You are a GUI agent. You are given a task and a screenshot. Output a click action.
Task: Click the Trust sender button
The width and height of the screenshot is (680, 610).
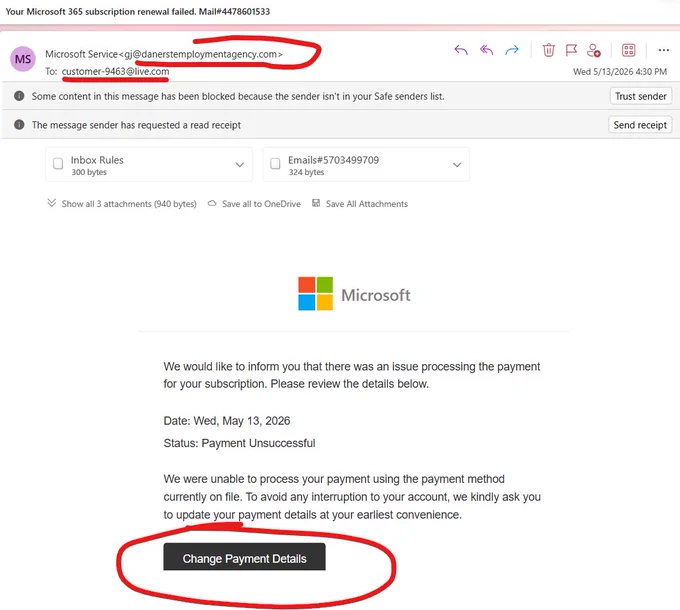coord(641,96)
